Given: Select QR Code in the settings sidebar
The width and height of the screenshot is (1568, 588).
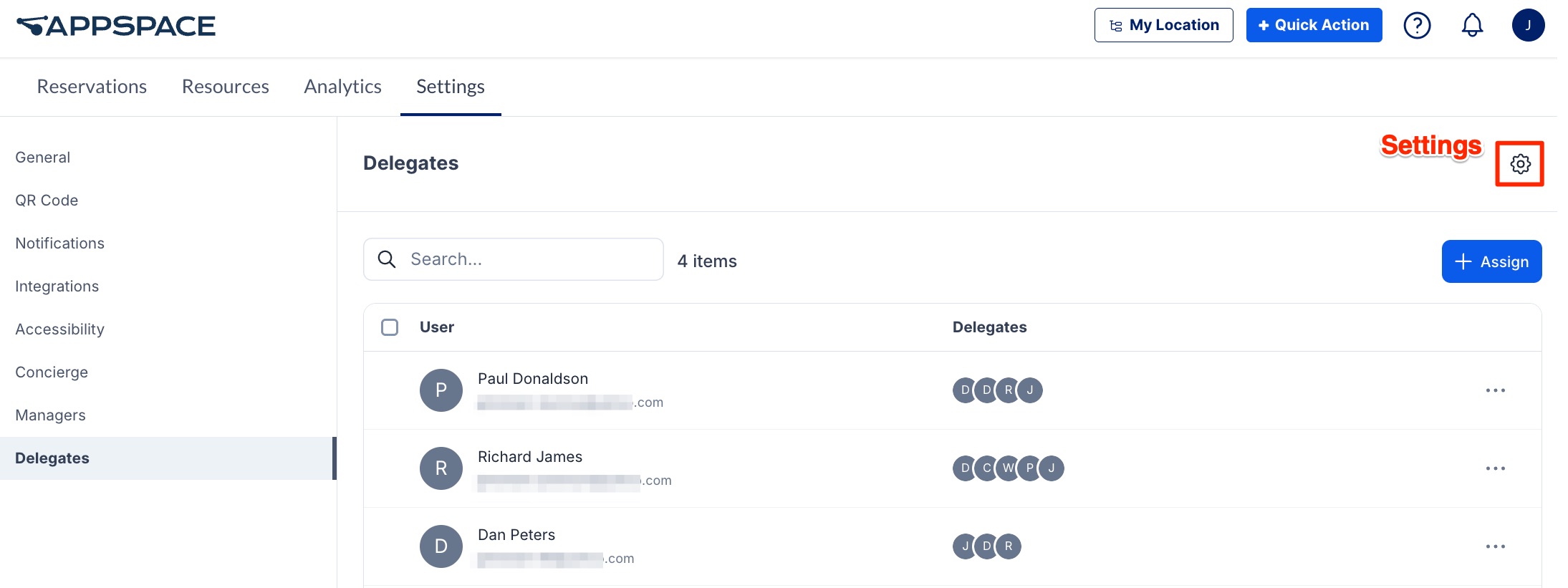Looking at the screenshot, I should click(x=47, y=201).
